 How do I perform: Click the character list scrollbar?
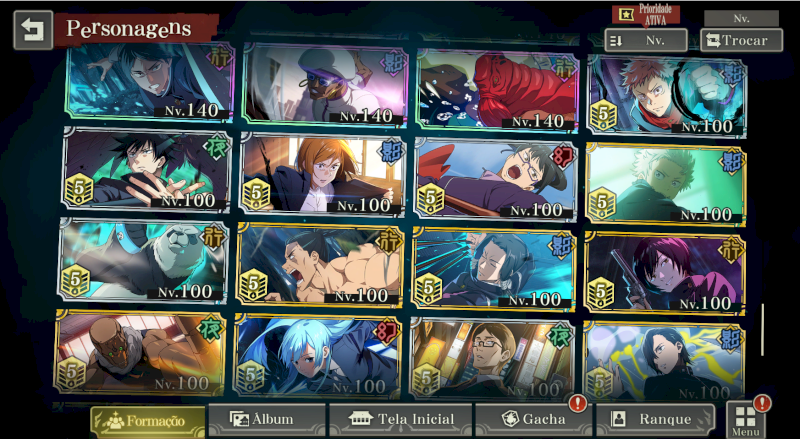763,330
